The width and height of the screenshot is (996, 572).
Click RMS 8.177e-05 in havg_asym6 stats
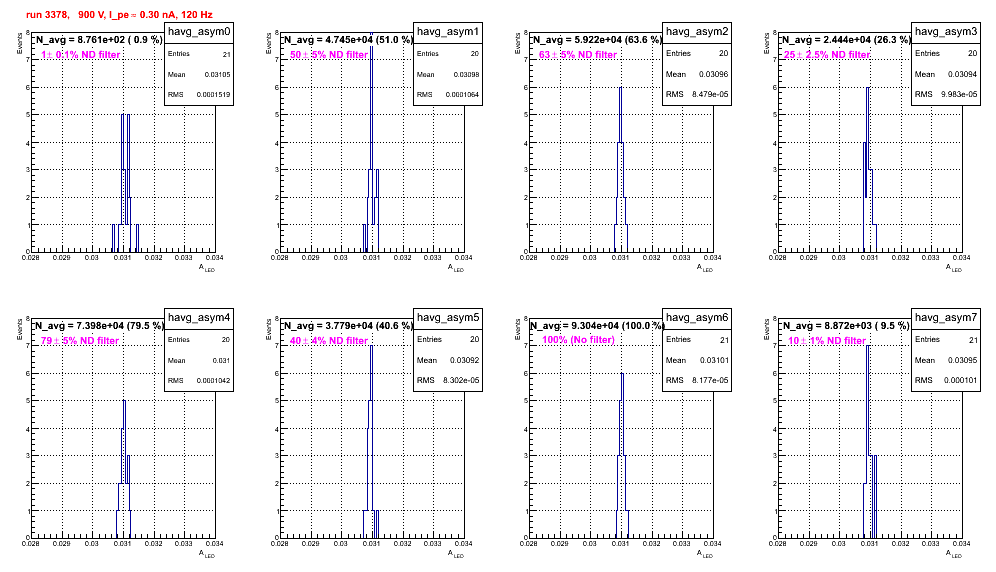coord(697,381)
